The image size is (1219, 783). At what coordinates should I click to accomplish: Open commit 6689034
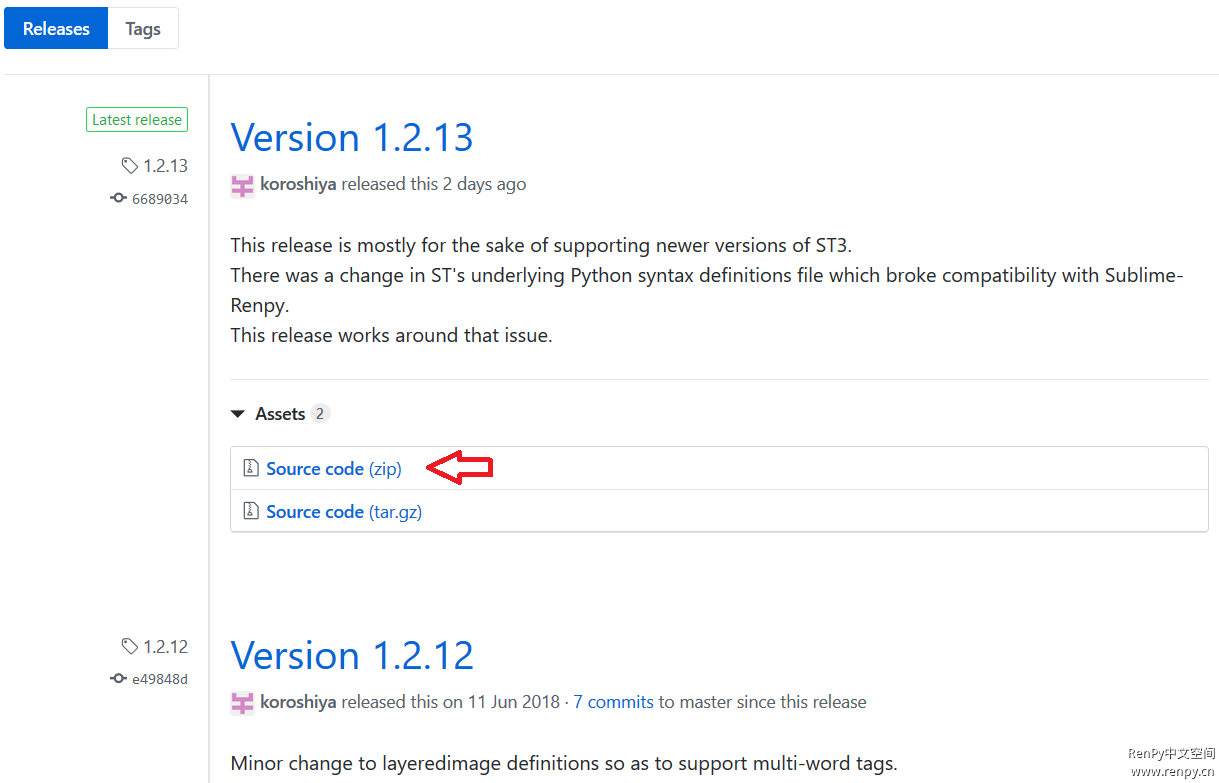click(x=160, y=199)
